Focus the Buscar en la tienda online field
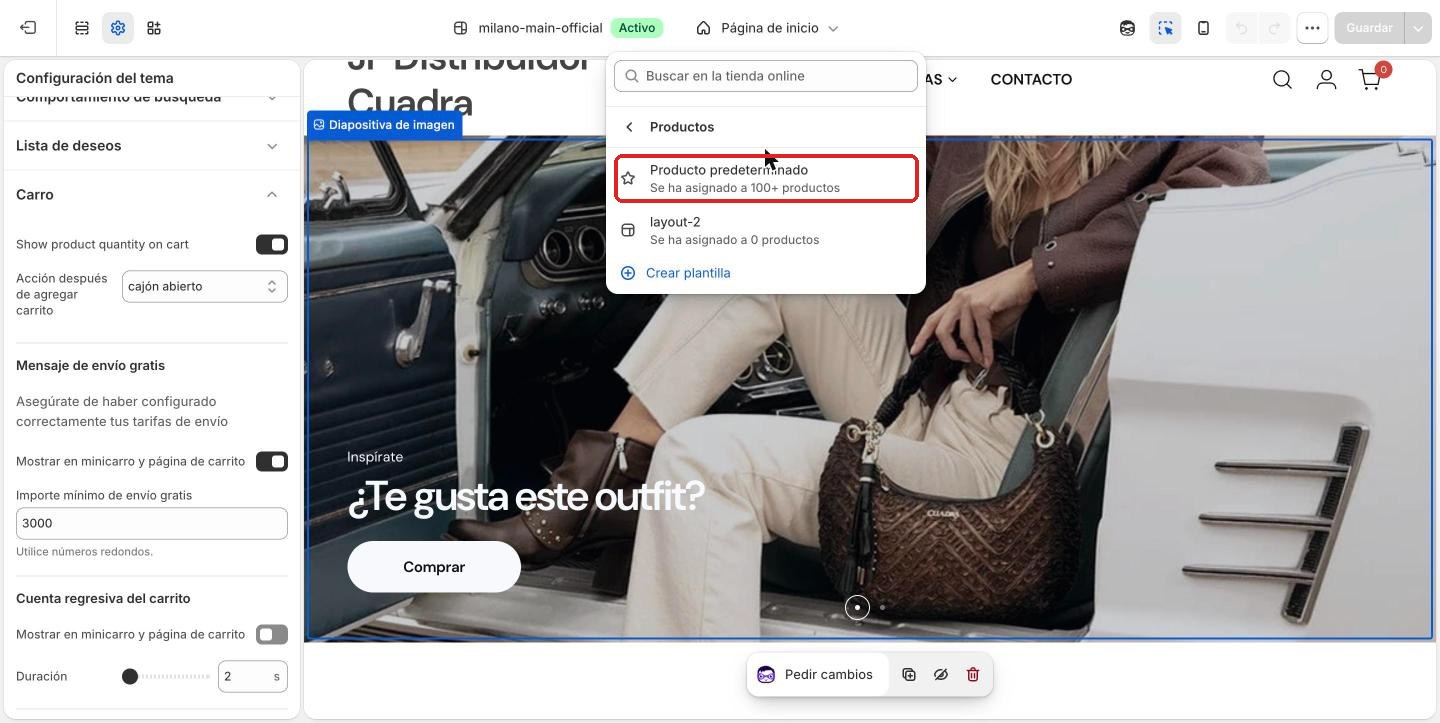The width and height of the screenshot is (1440, 723). [766, 76]
